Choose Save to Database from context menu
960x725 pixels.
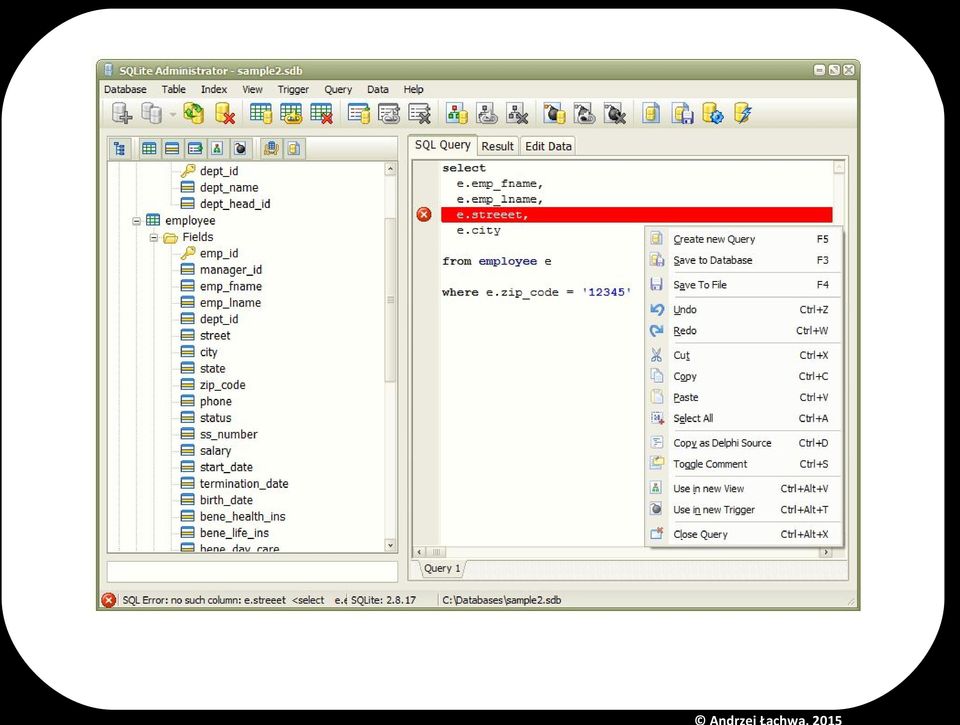[x=744, y=260]
